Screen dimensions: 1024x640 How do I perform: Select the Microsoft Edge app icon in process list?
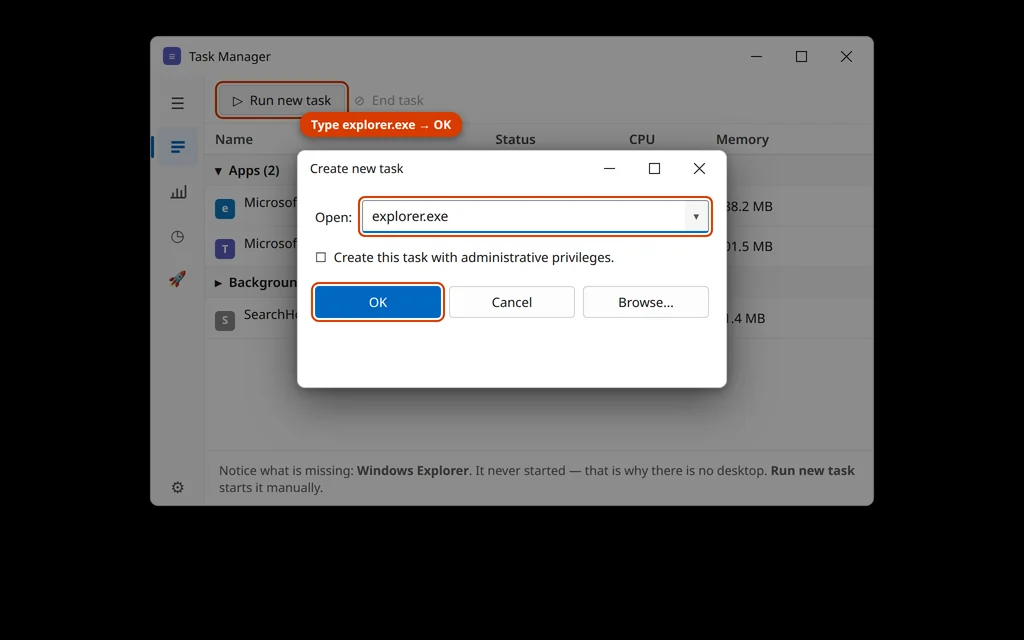225,208
